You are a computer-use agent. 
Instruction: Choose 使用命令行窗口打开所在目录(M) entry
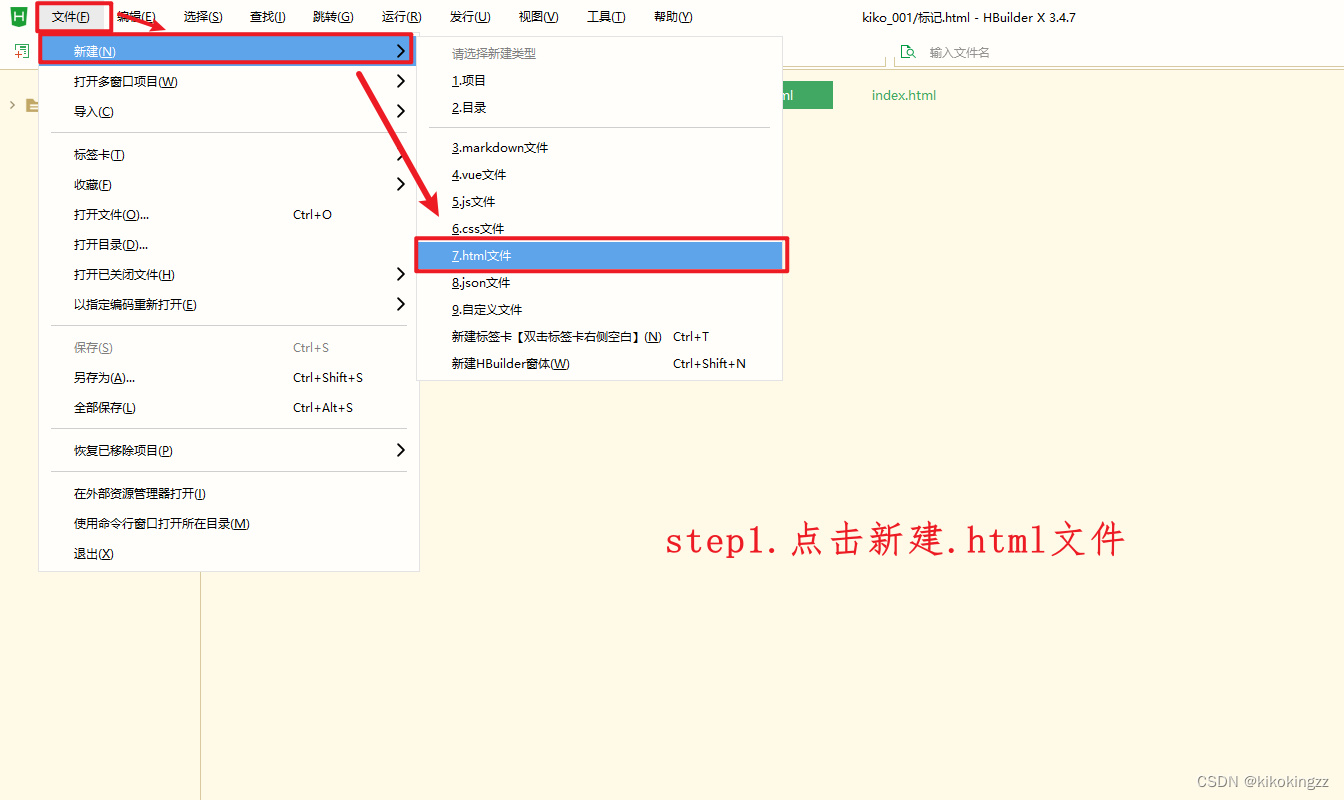pos(228,523)
